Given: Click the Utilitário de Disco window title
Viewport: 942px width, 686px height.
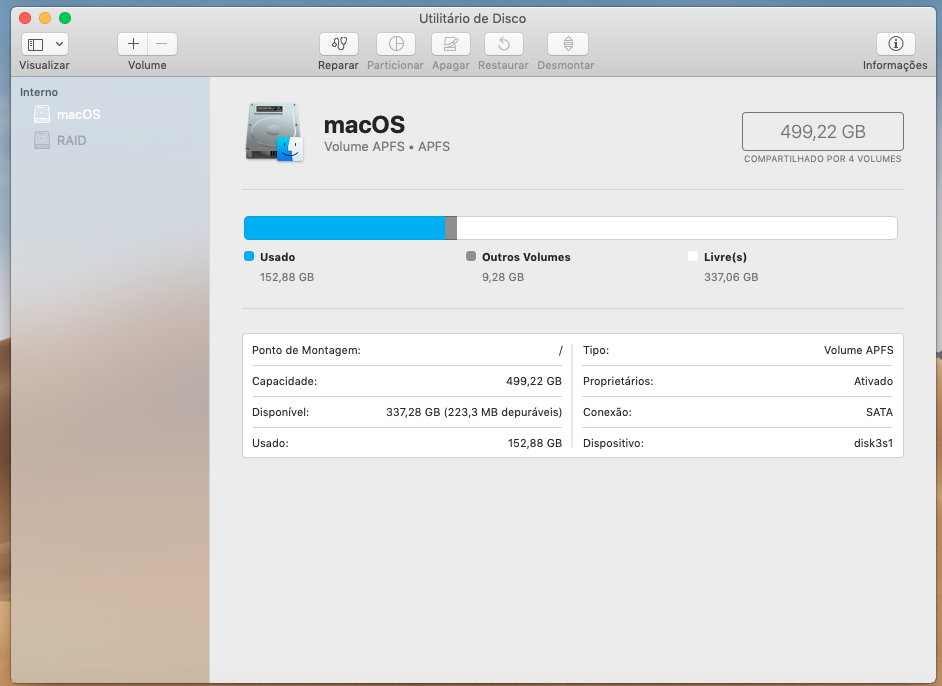Looking at the screenshot, I should tap(472, 19).
